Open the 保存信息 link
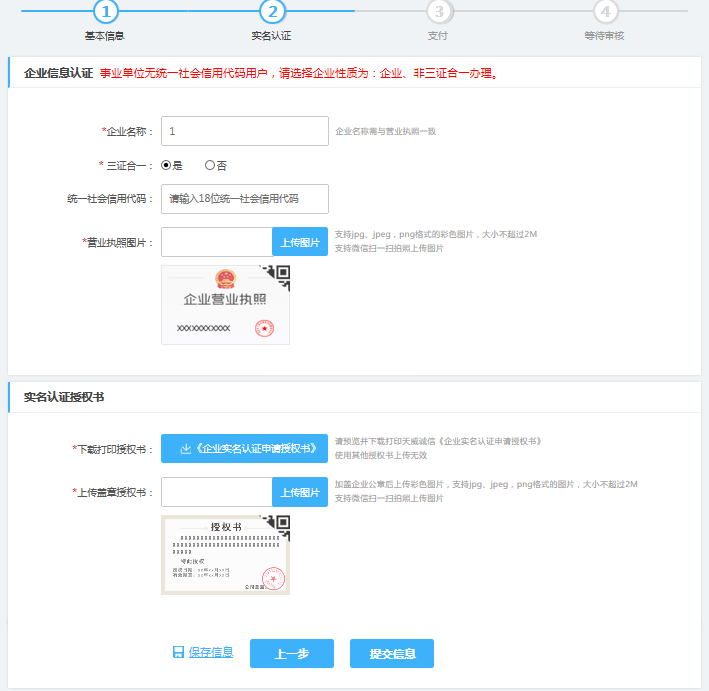 click(x=211, y=652)
